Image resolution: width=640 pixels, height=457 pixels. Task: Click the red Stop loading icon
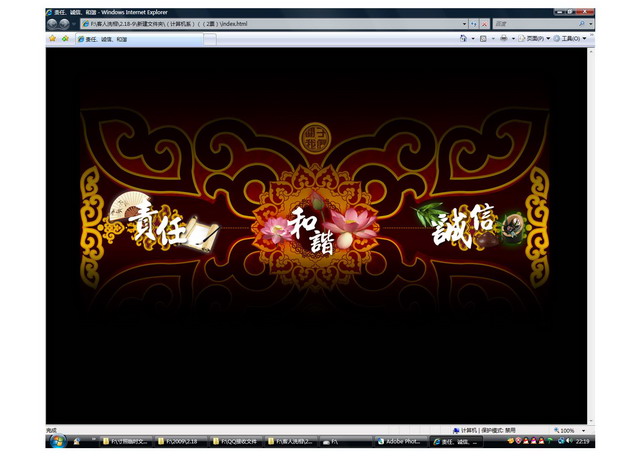coord(485,22)
